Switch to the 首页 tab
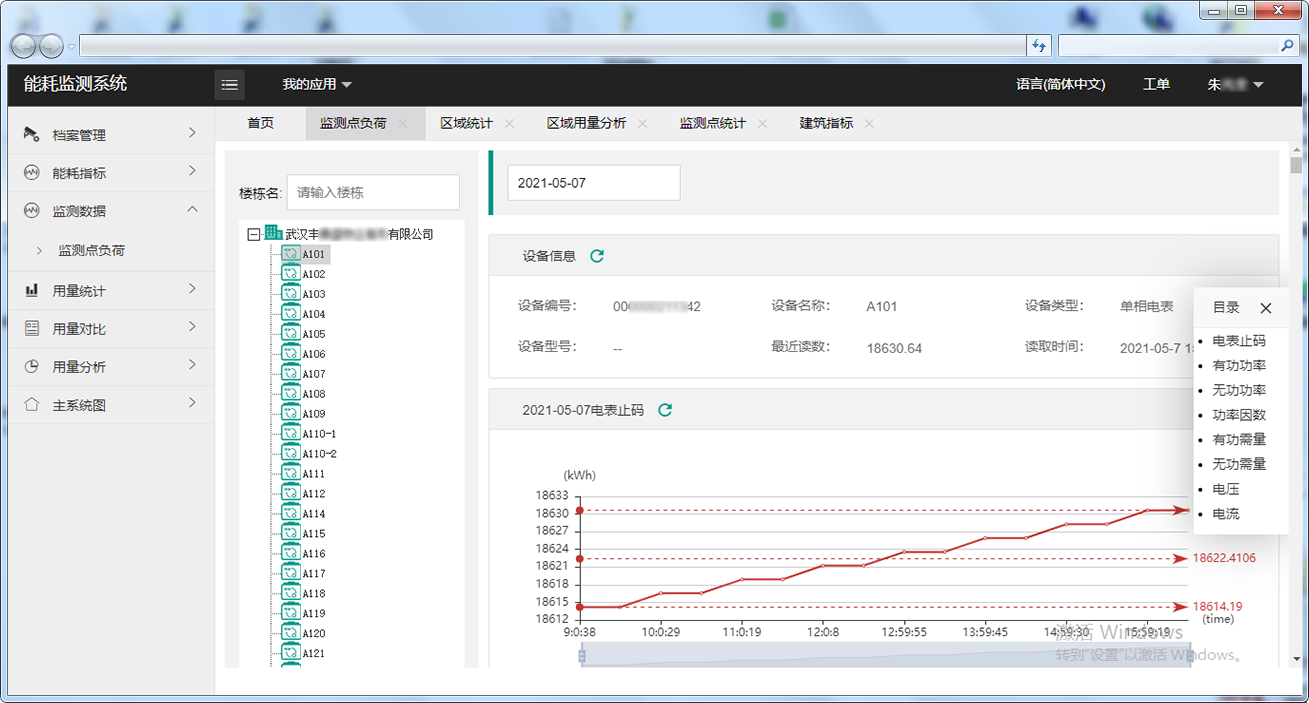Viewport: 1309px width, 703px height. pyautogui.click(x=260, y=123)
